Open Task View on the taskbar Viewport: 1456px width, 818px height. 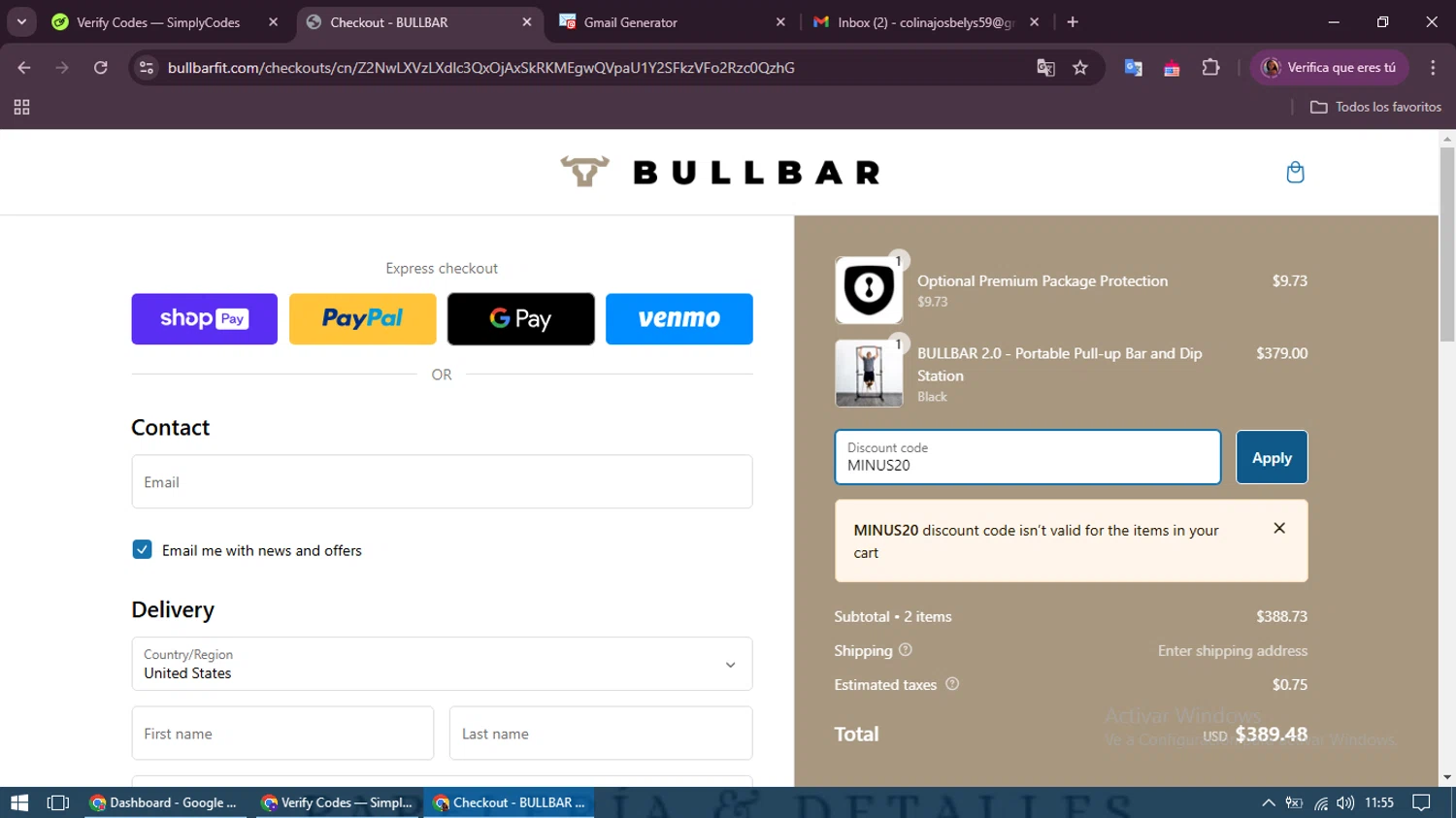click(x=58, y=802)
